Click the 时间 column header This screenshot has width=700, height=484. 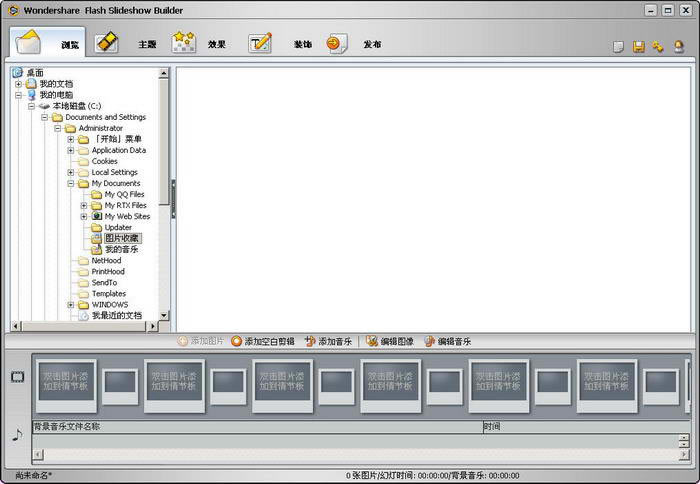point(587,427)
